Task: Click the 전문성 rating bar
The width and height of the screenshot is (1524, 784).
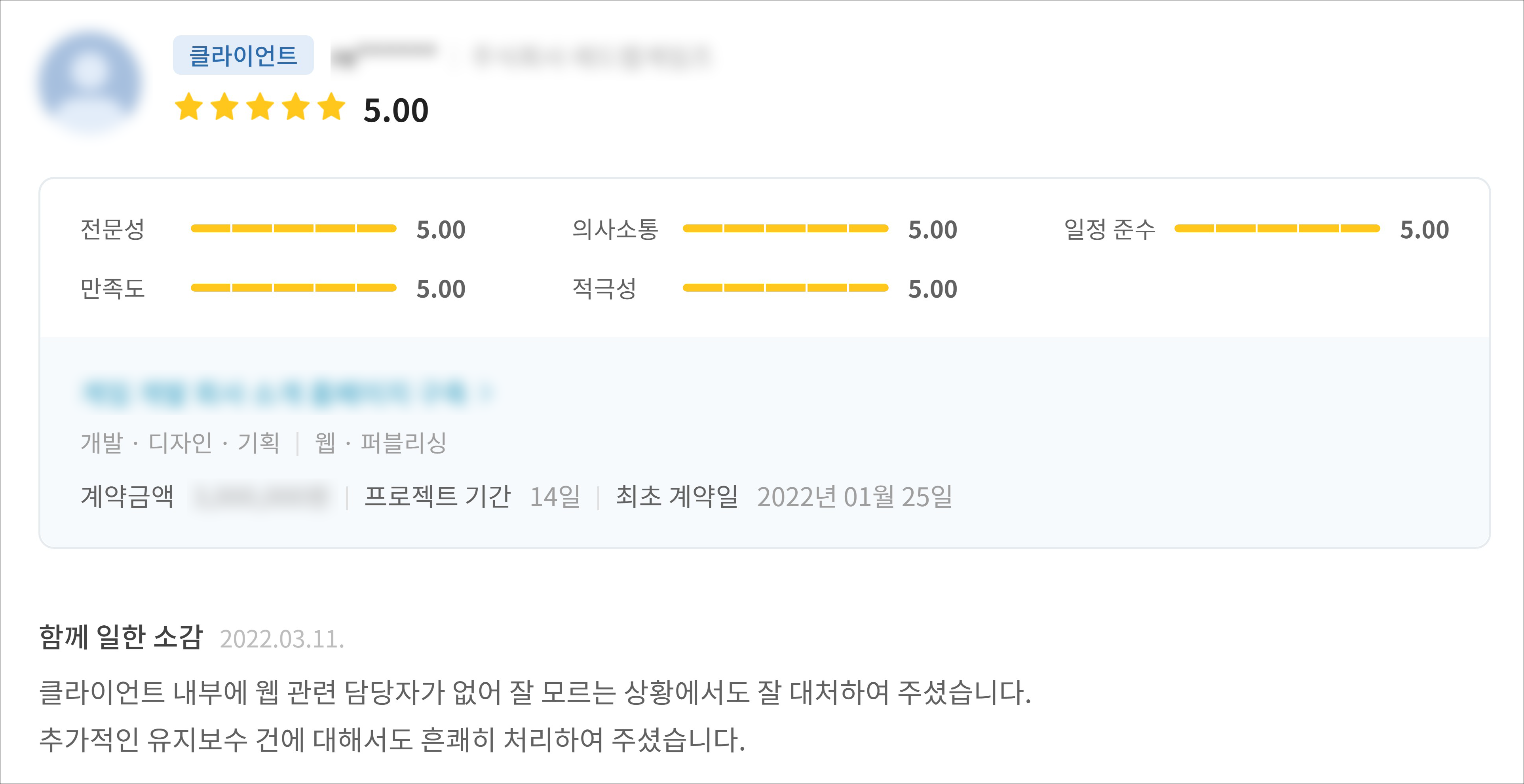Action: point(293,228)
